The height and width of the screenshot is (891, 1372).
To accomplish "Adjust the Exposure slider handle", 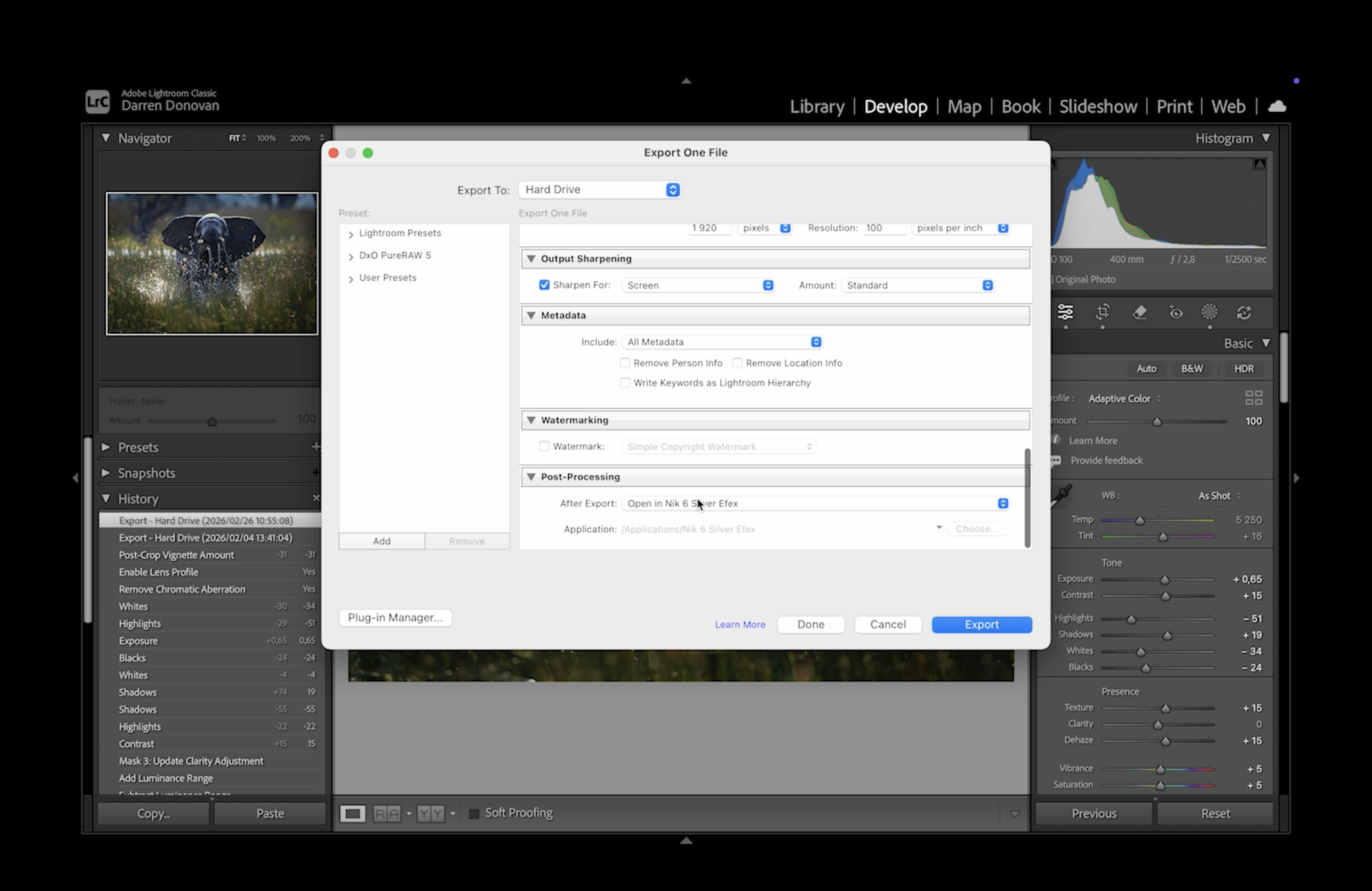I will click(1164, 579).
